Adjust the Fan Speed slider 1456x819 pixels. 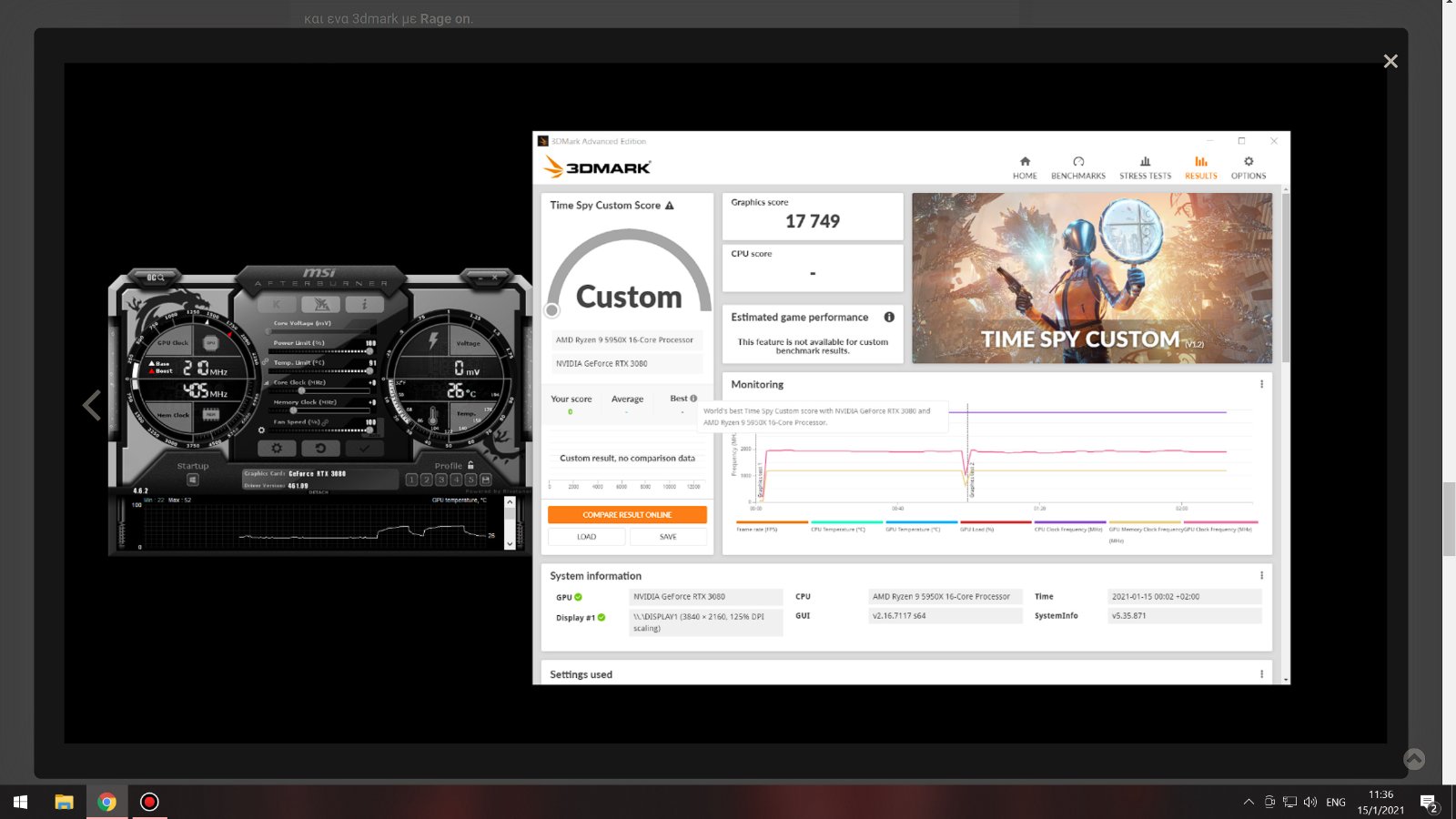tap(320, 430)
